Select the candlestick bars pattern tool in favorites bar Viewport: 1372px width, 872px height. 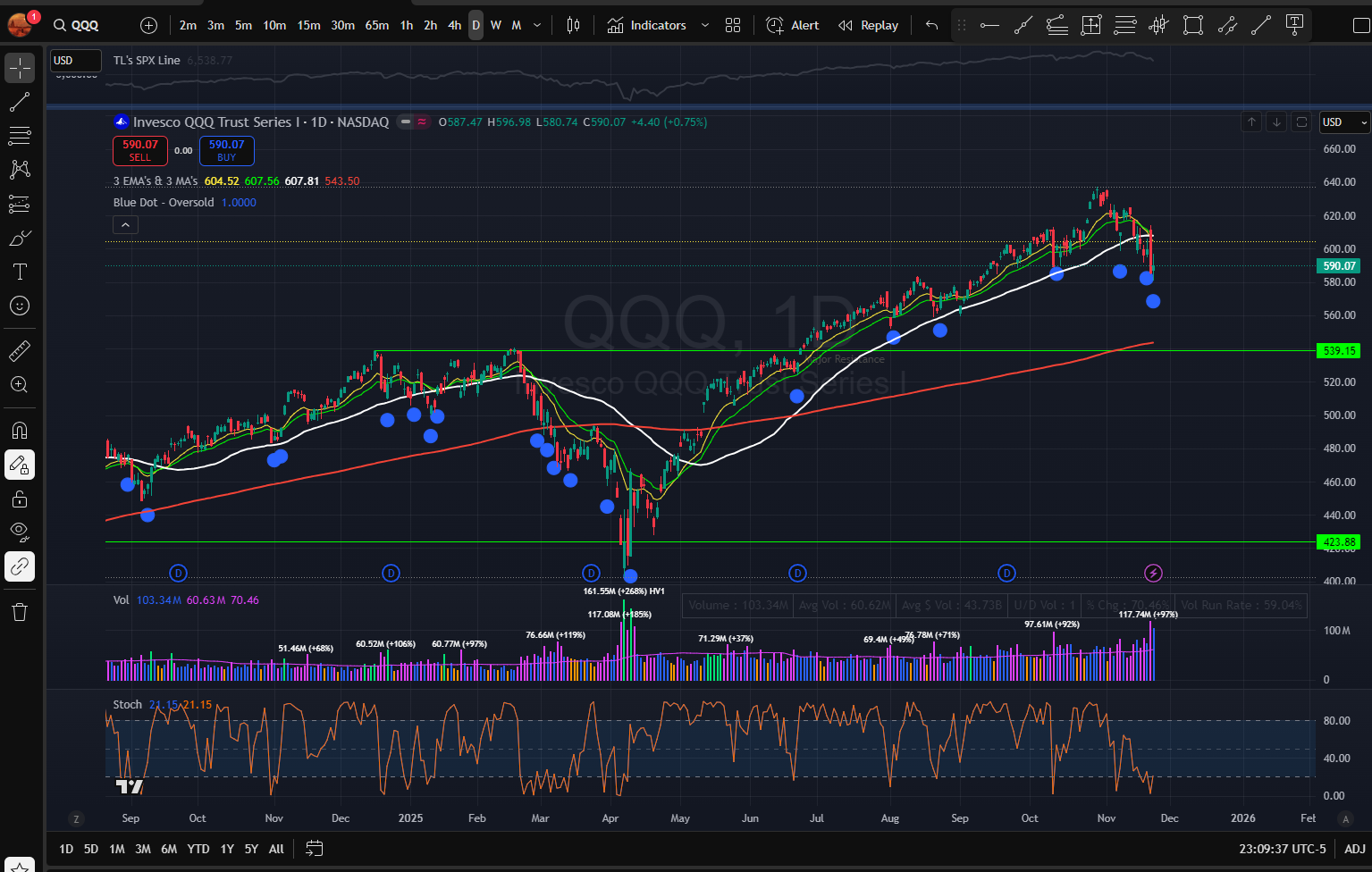coord(1159,25)
